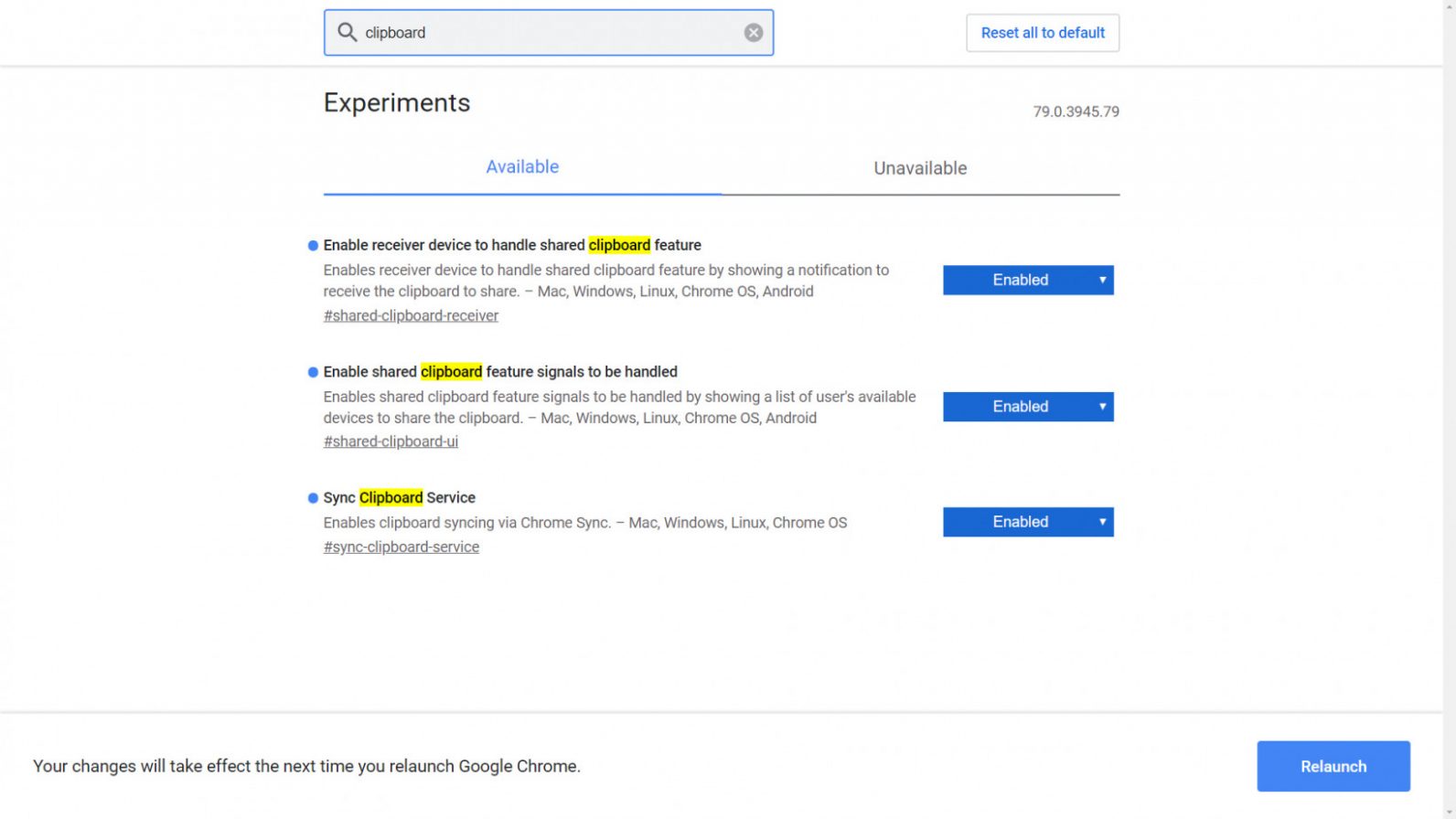Image resolution: width=1456 pixels, height=819 pixels.
Task: Open the shared-clipboard-ui flag link
Action: coord(391,441)
